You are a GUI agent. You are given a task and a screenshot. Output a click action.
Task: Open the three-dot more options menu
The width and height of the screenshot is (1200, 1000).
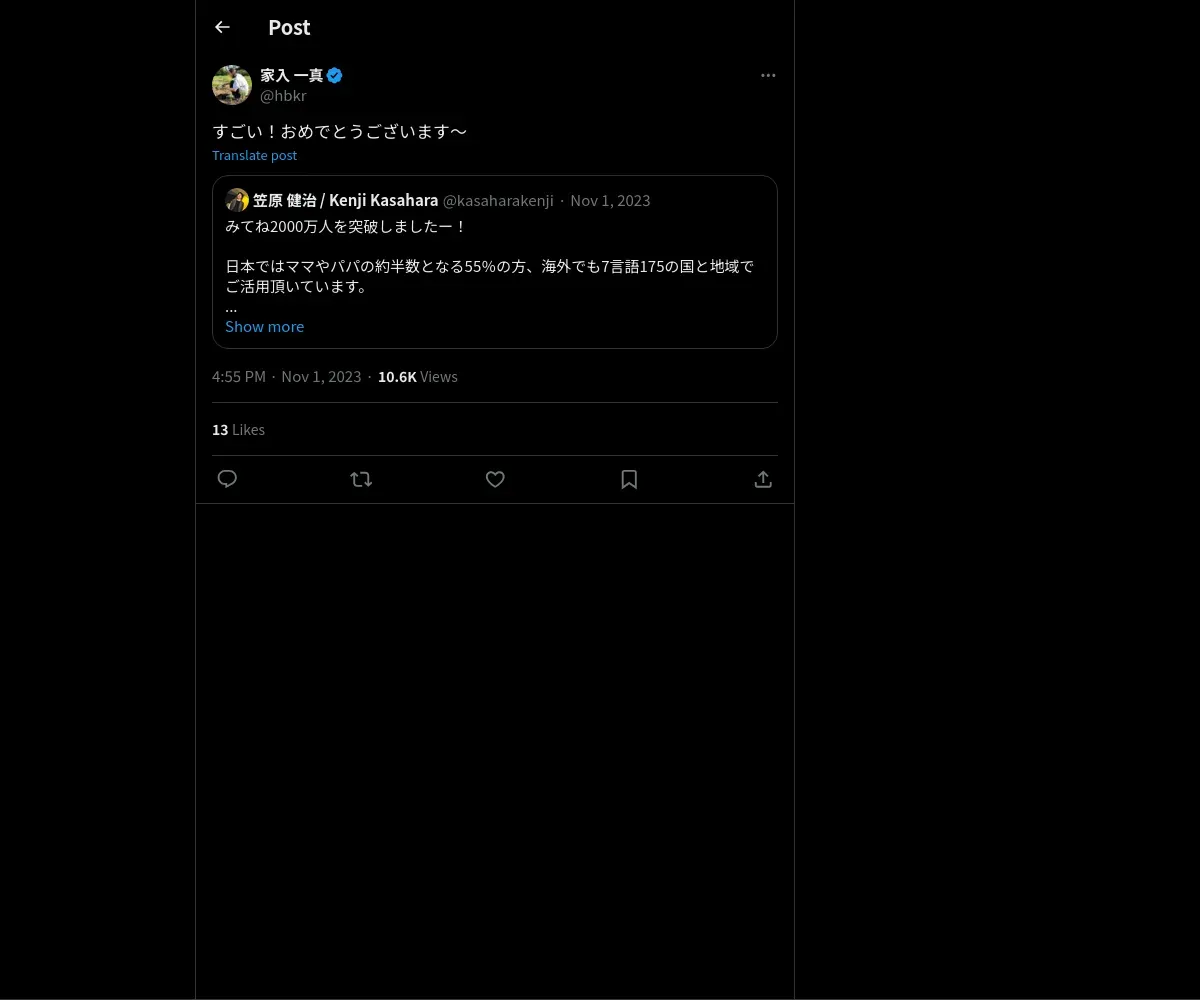tap(768, 75)
